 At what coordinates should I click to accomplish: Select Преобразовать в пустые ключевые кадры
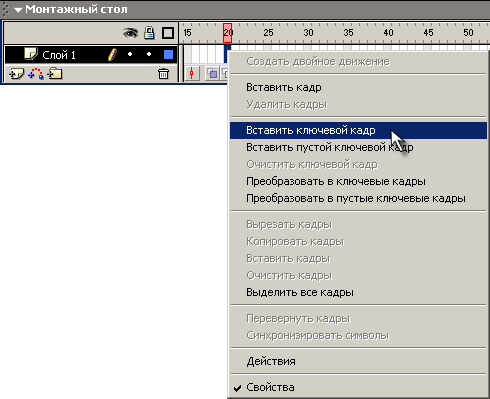358,199
